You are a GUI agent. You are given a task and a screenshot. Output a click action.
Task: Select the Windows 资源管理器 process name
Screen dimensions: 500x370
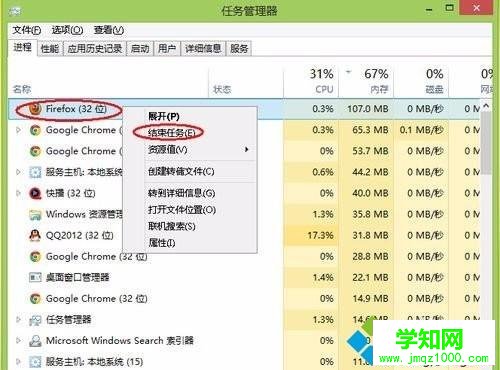[85, 214]
